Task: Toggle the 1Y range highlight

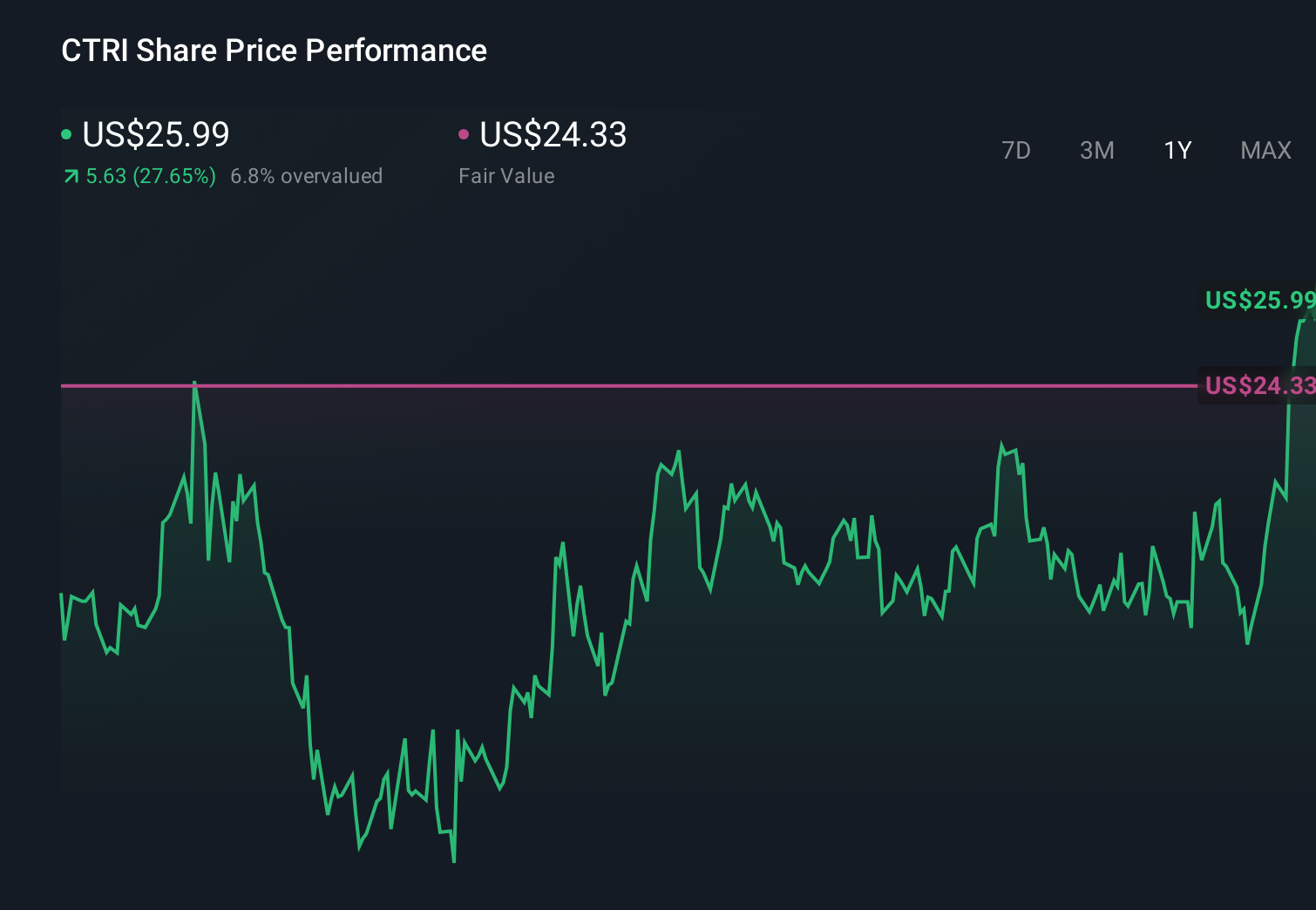Action: [x=1177, y=150]
